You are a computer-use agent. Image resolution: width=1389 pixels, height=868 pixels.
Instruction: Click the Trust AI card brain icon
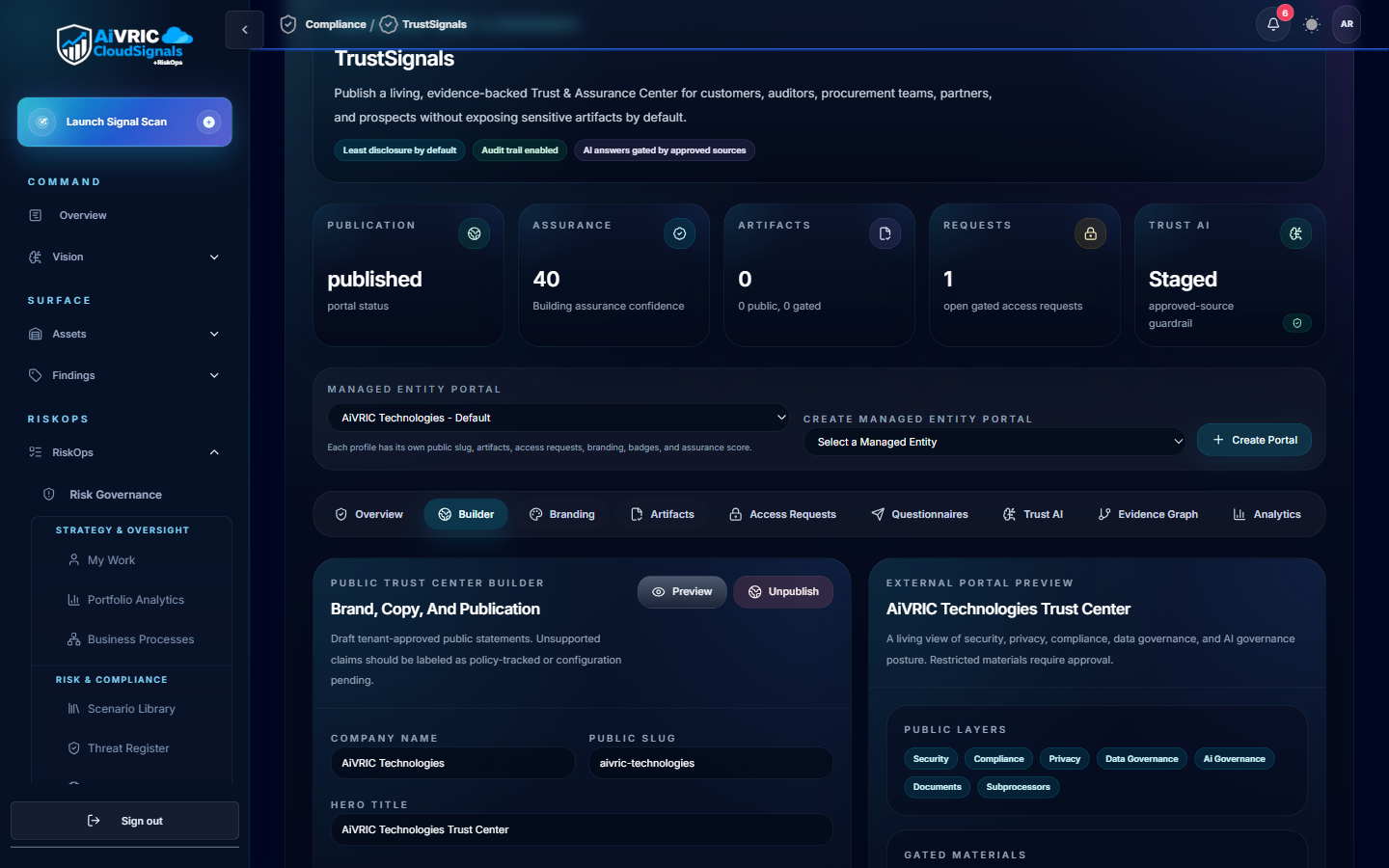(x=1295, y=233)
